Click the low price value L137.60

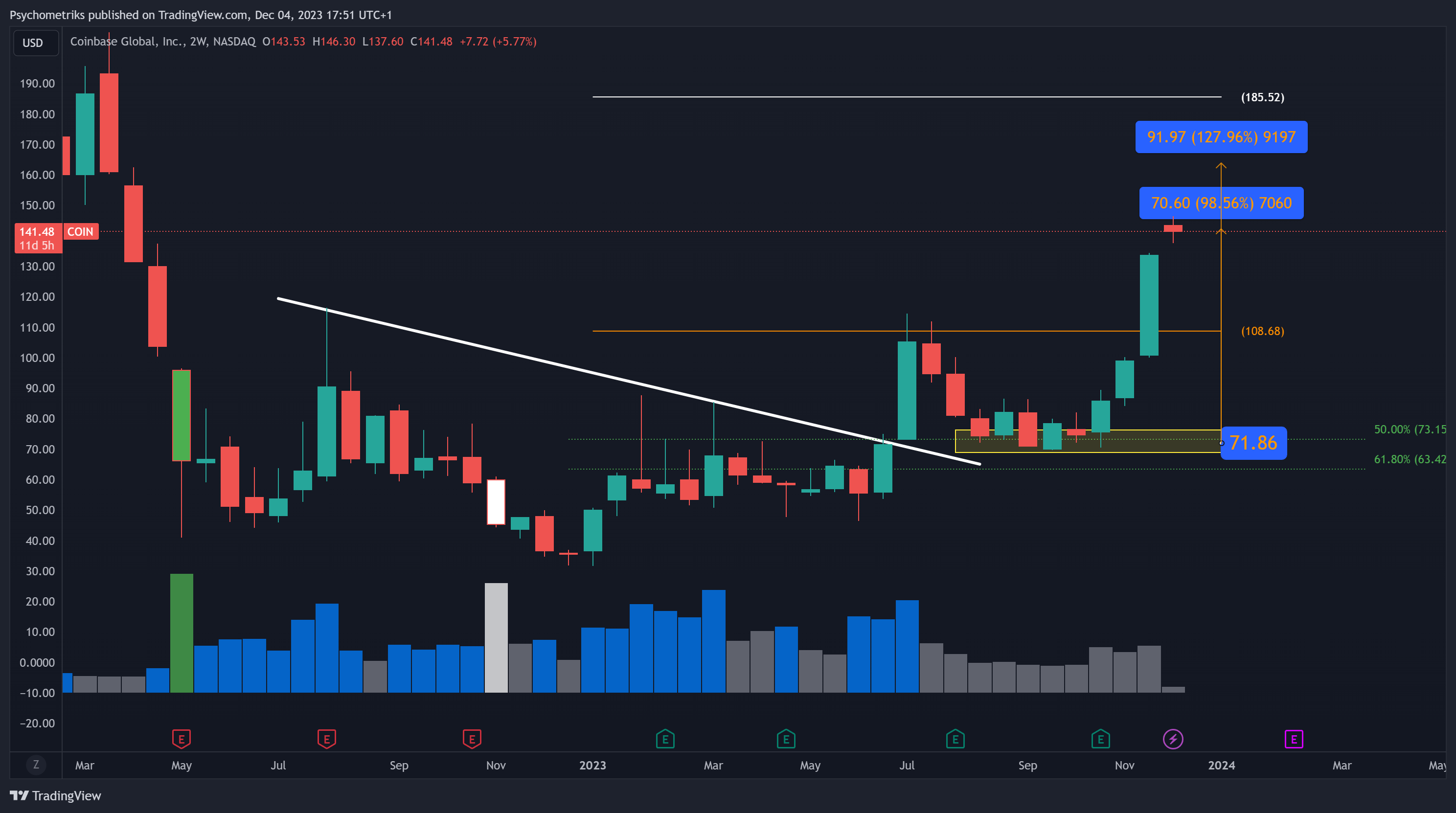pos(383,41)
